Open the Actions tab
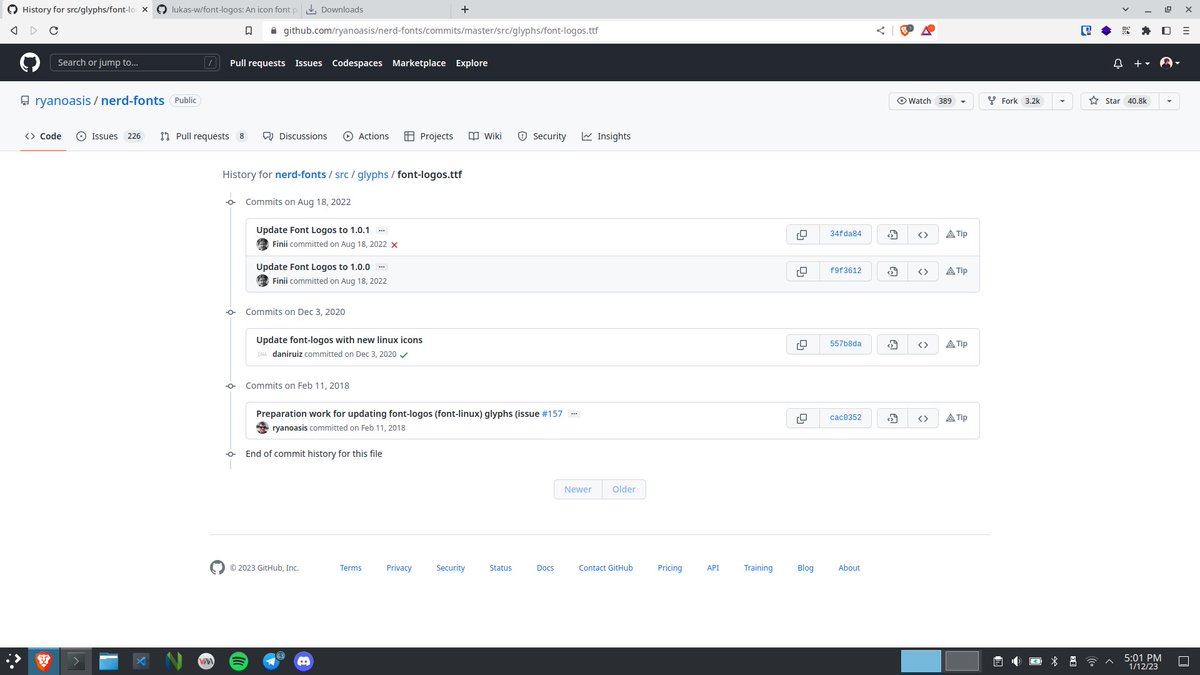 coord(366,136)
